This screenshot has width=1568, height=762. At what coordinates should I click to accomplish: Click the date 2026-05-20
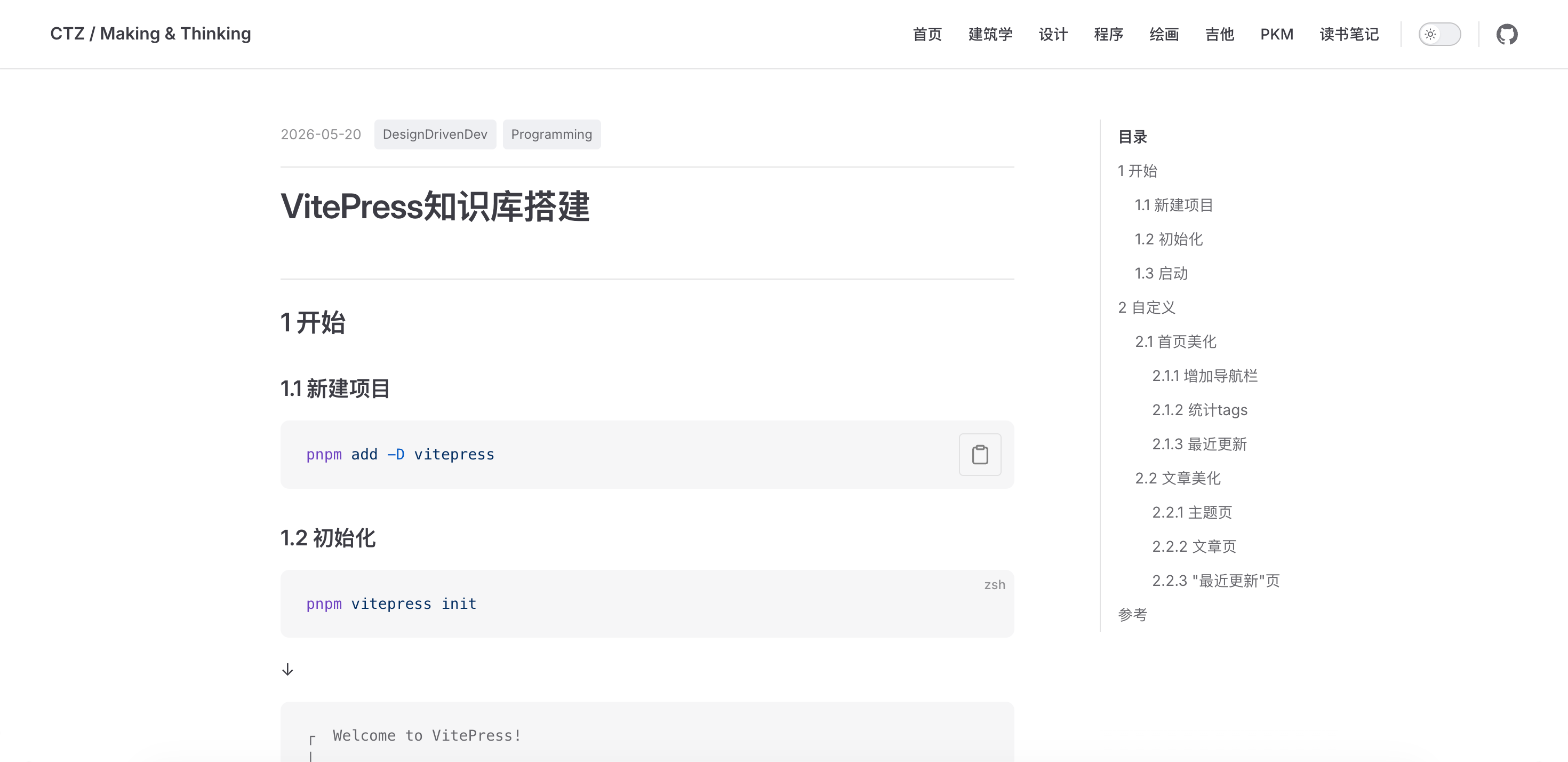[321, 134]
